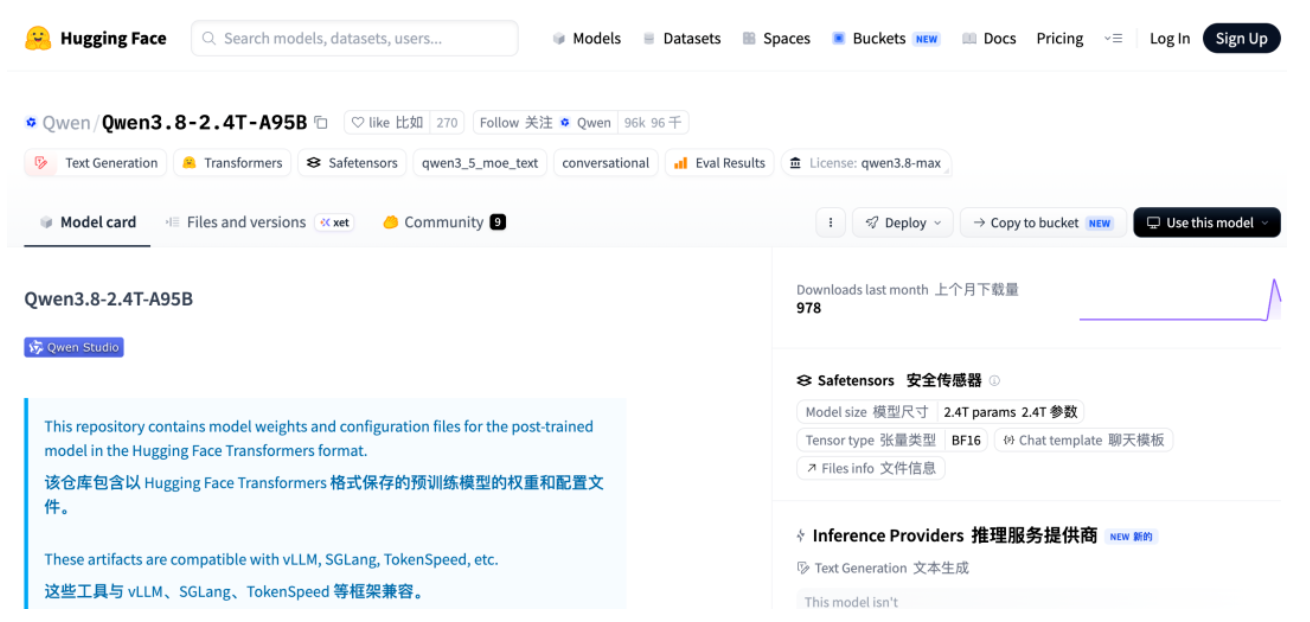
Task: Click the Use this model monitor icon
Action: 1153,222
